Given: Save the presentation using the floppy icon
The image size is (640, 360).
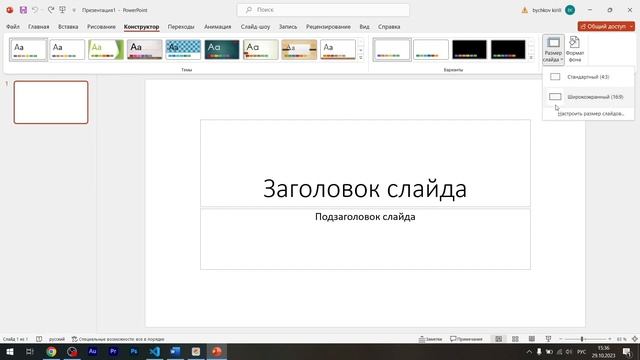Looking at the screenshot, I should tap(23, 10).
